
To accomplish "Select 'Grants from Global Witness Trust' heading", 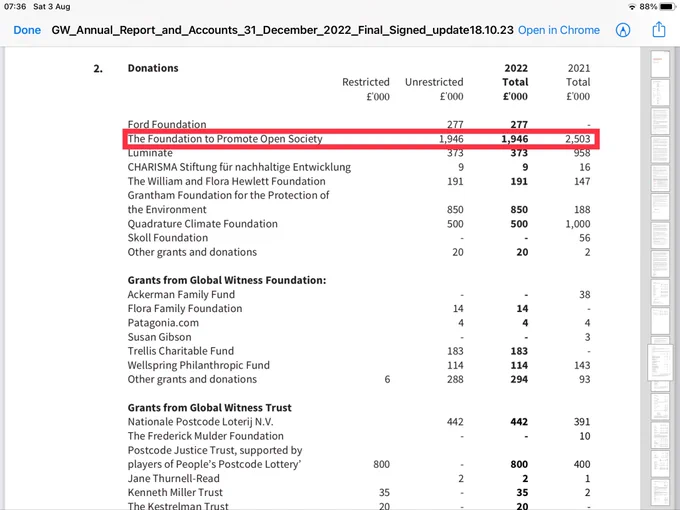I will (x=209, y=408).
